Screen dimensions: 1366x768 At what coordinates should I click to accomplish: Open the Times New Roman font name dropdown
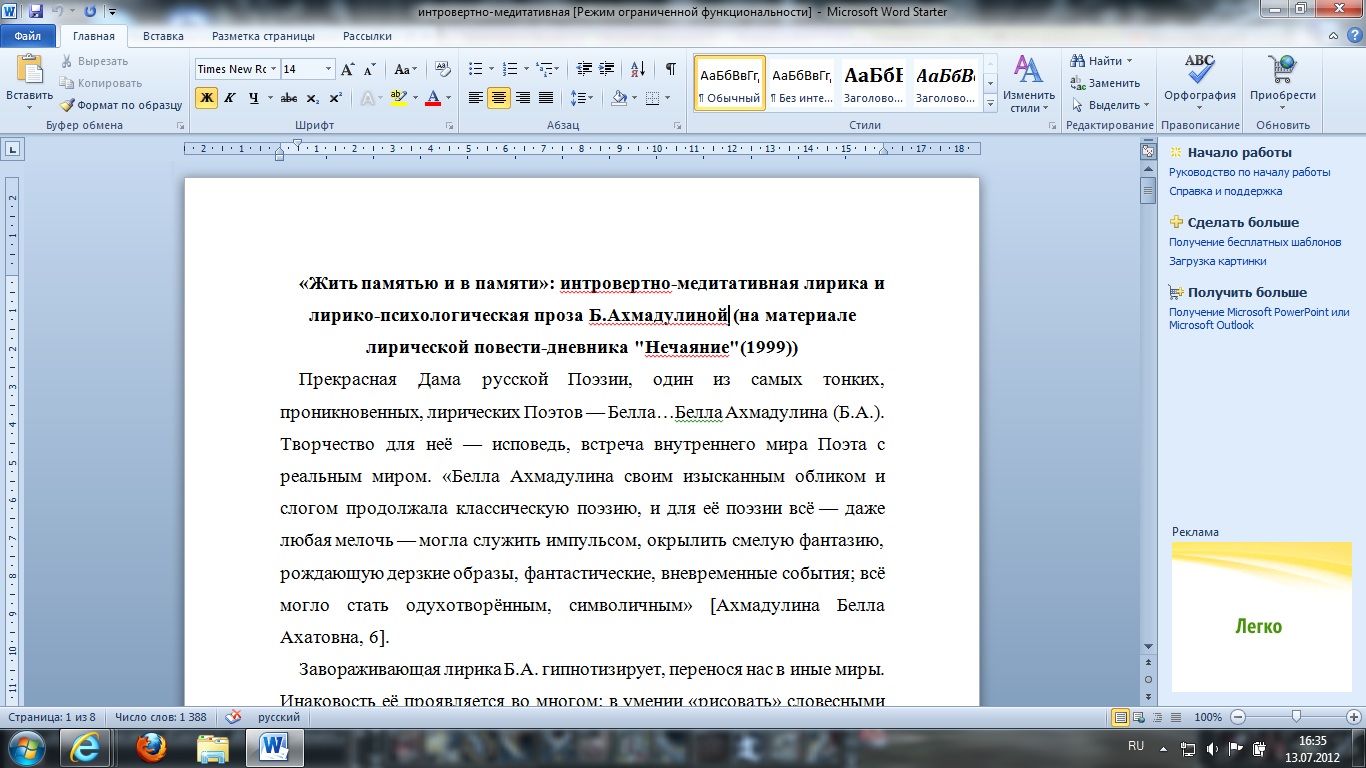point(273,69)
